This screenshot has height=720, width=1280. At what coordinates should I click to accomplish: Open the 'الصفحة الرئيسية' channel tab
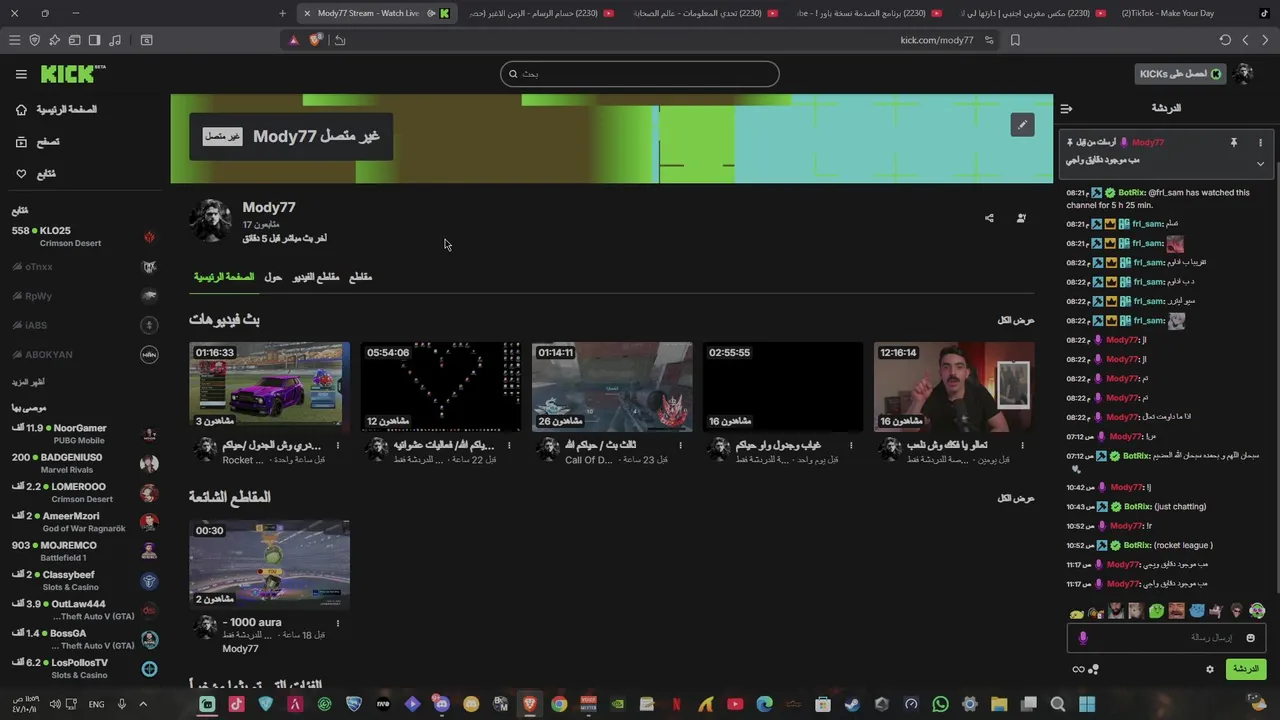click(224, 277)
